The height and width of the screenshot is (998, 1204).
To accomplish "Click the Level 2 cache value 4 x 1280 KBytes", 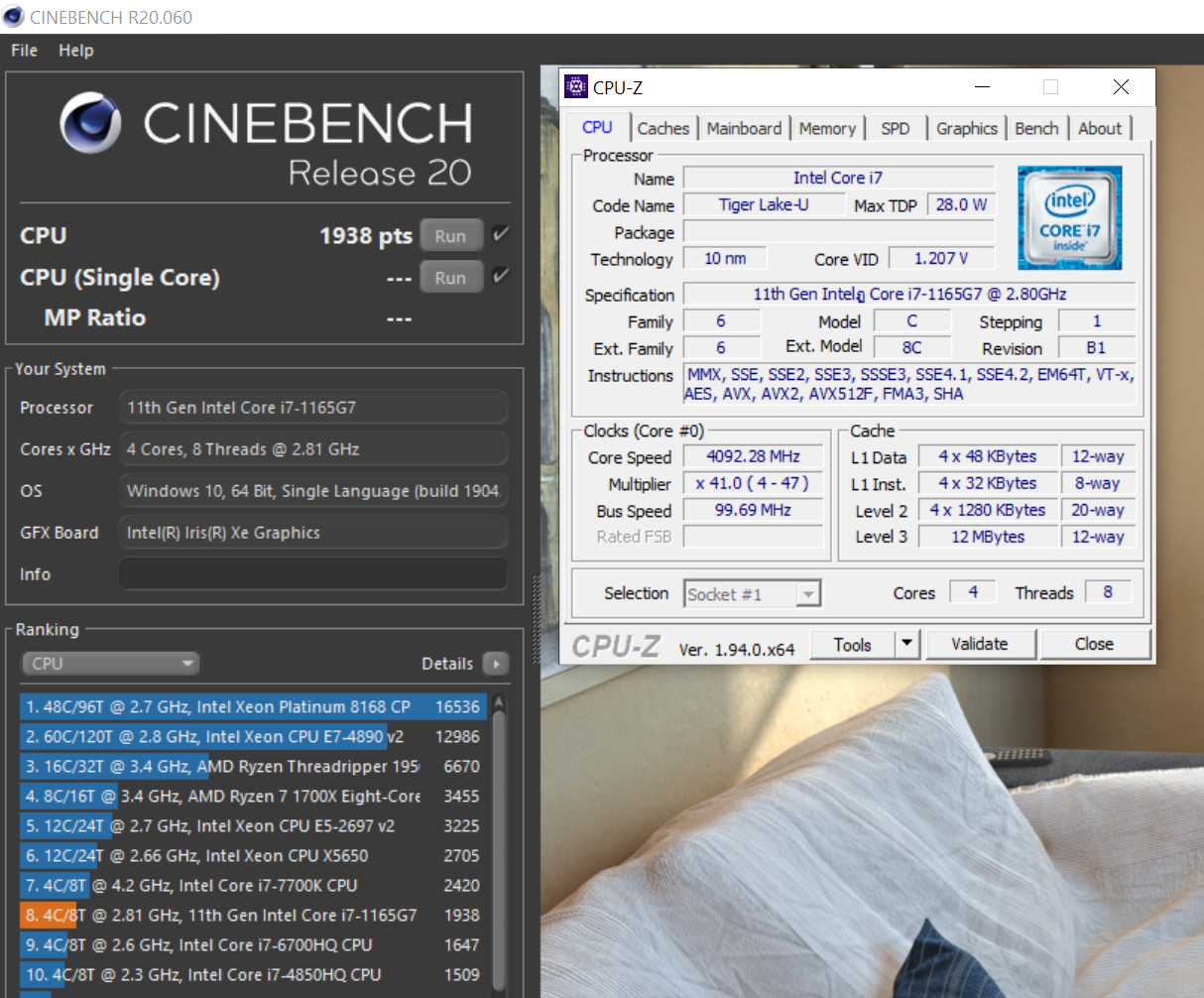I will click(x=988, y=510).
